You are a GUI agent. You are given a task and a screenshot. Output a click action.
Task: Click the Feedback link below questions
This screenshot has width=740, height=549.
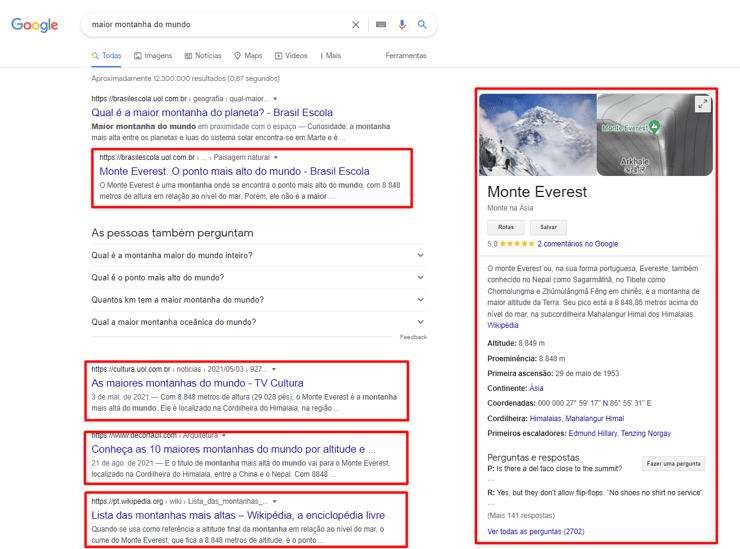coord(413,337)
